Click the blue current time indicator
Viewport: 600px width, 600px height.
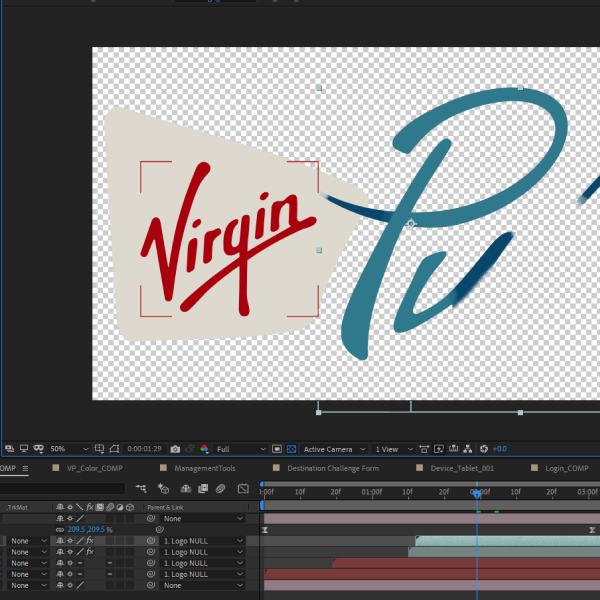477,494
